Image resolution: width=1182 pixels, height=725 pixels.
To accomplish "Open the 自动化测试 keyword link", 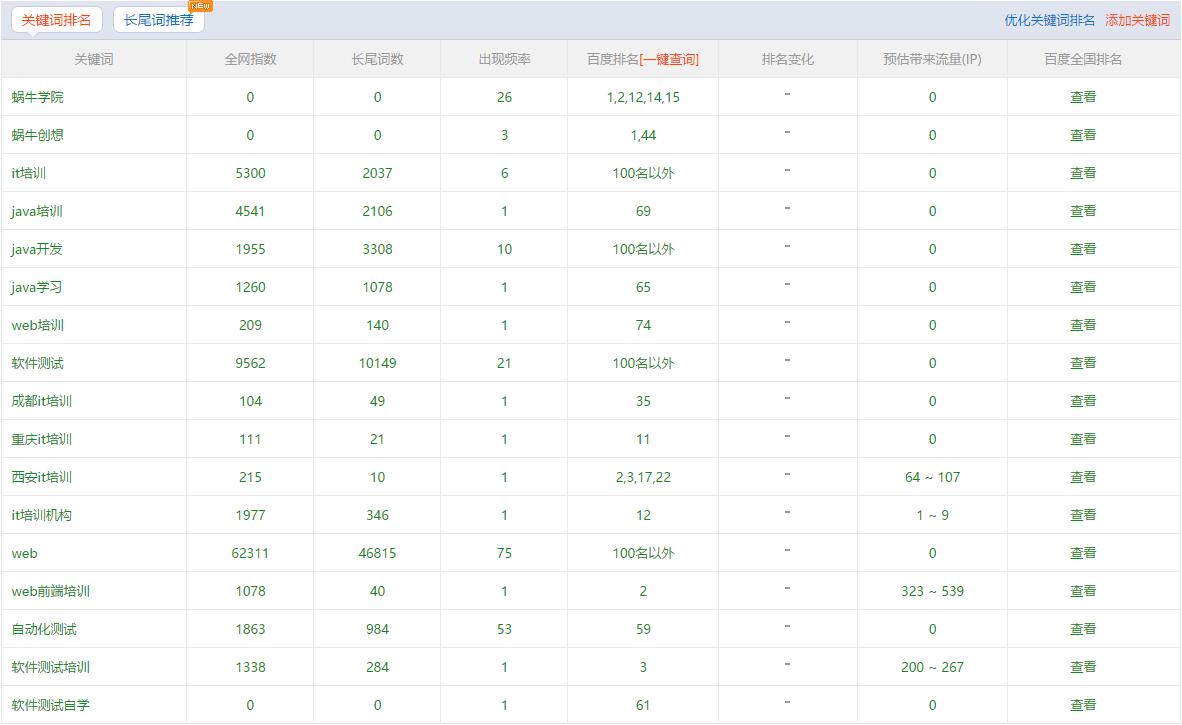I will (x=44, y=629).
